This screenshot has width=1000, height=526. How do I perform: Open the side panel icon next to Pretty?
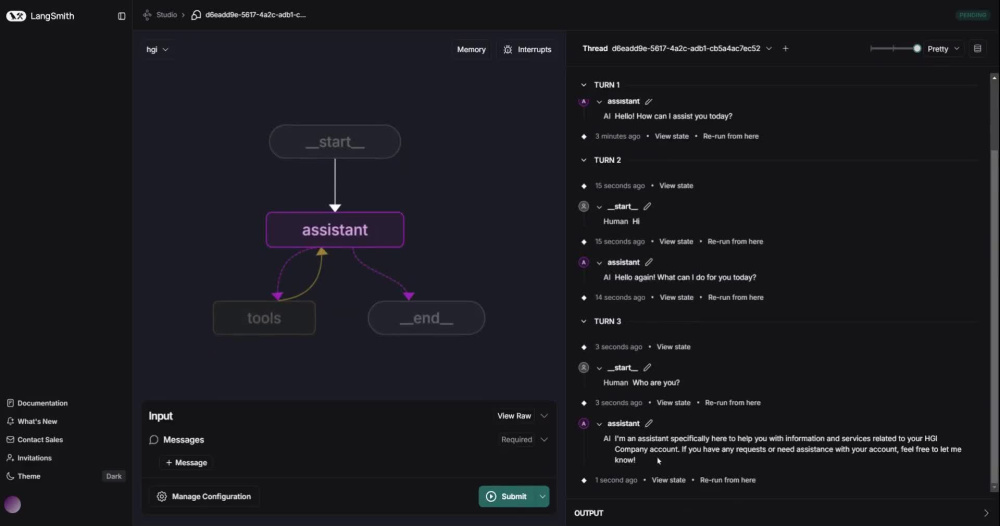coord(977,48)
